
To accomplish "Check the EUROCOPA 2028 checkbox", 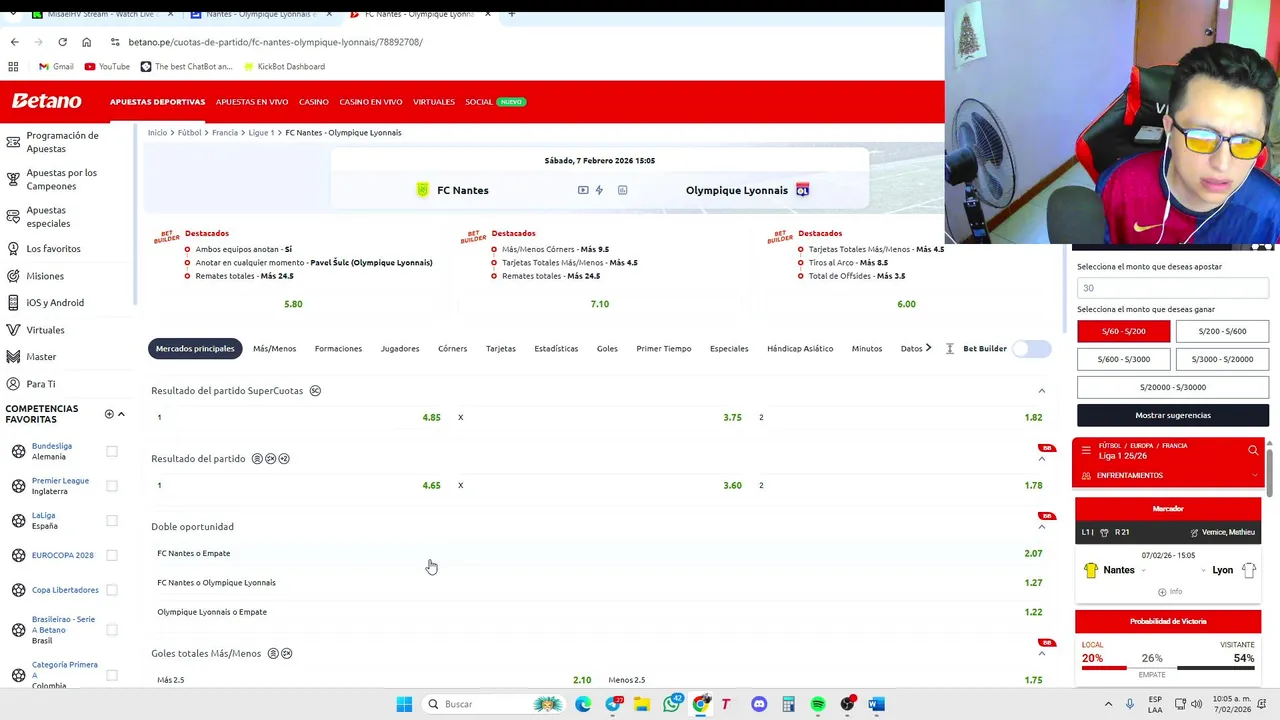I will click(x=112, y=555).
